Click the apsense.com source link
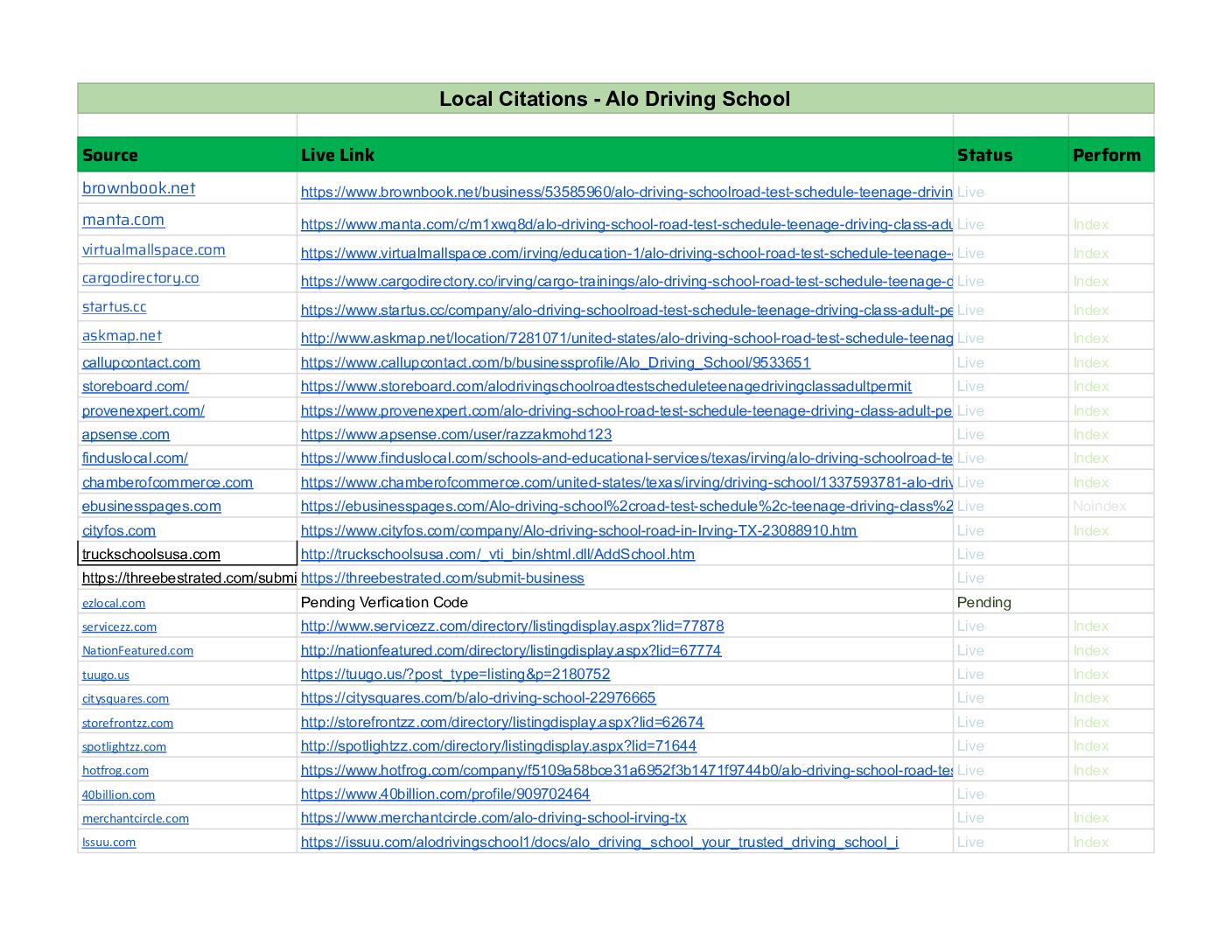The height and width of the screenshot is (952, 1232). tap(126, 434)
